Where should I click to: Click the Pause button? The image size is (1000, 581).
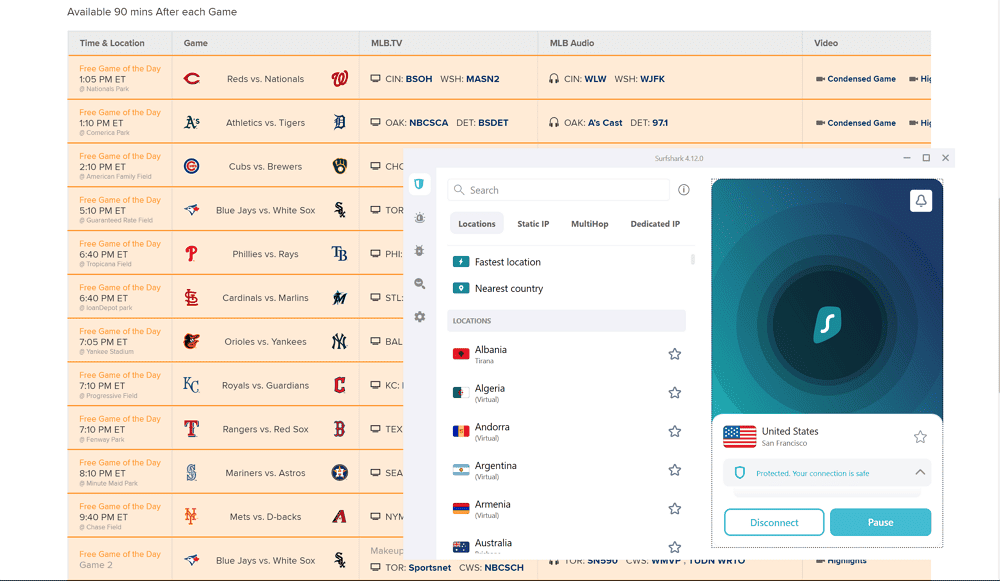click(881, 522)
